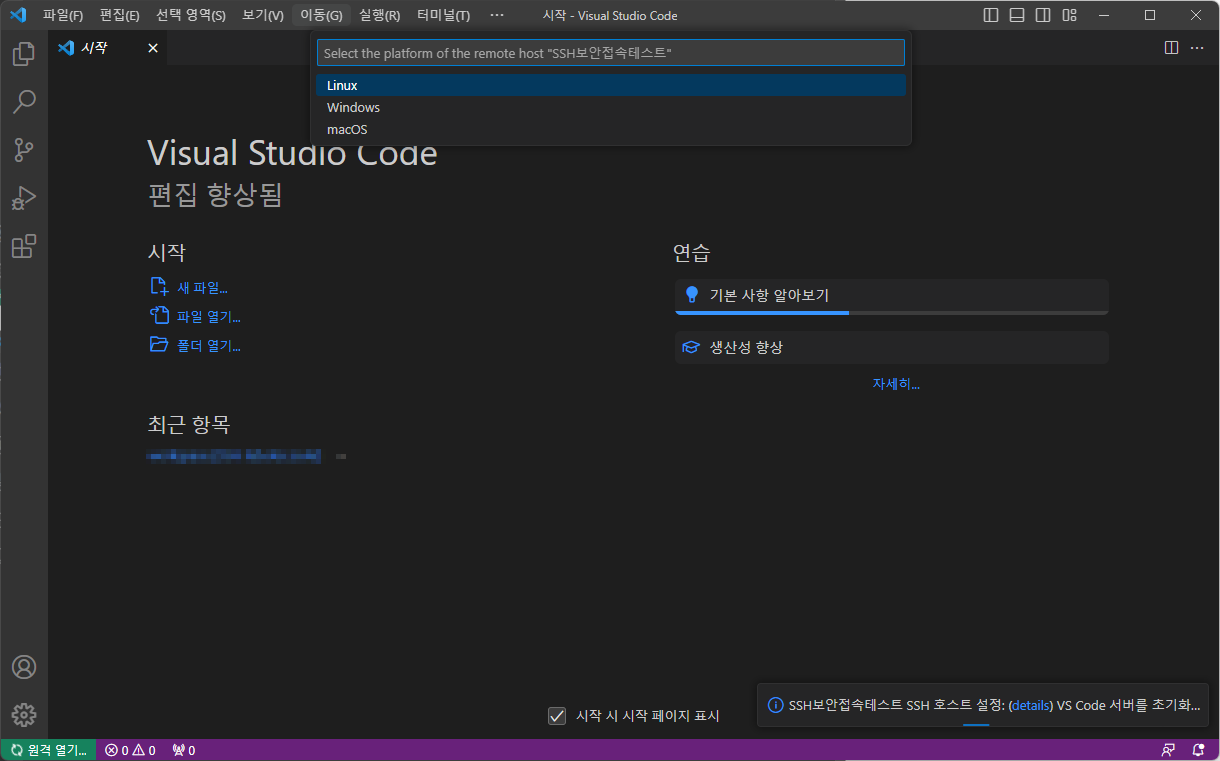Select Linux as remote host platform
The width and height of the screenshot is (1220, 761).
pyautogui.click(x=611, y=85)
